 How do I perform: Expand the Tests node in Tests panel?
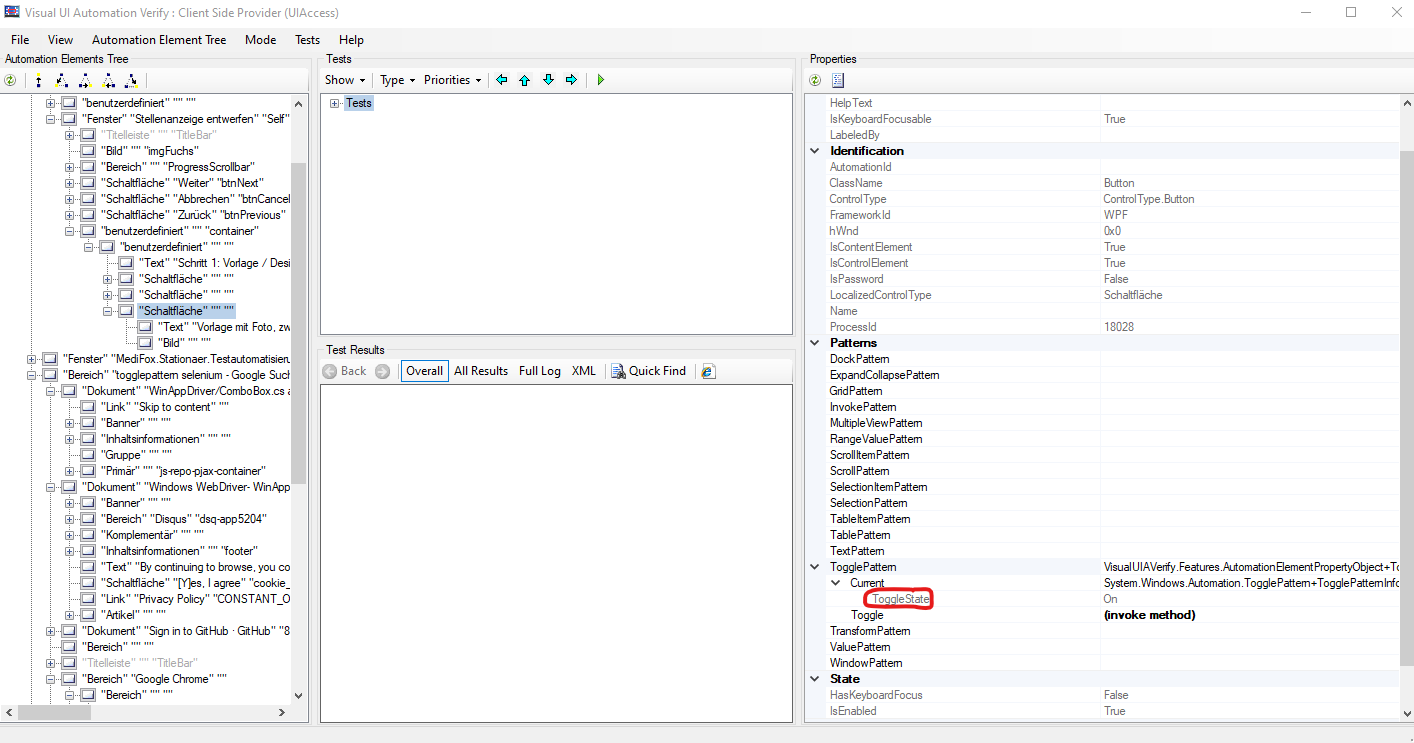[334, 102]
